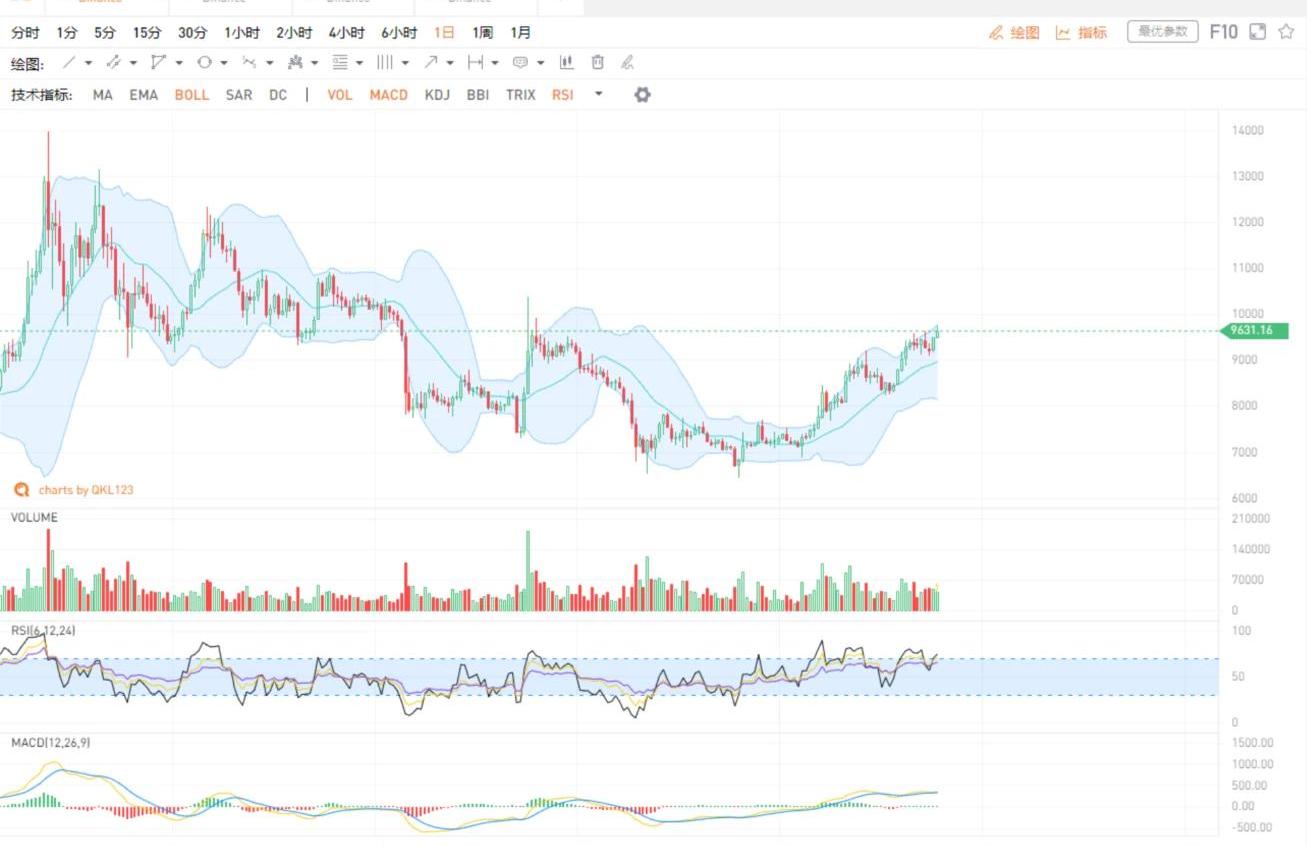Toggle the BOLL indicator off
1307x846 pixels.
(x=191, y=95)
